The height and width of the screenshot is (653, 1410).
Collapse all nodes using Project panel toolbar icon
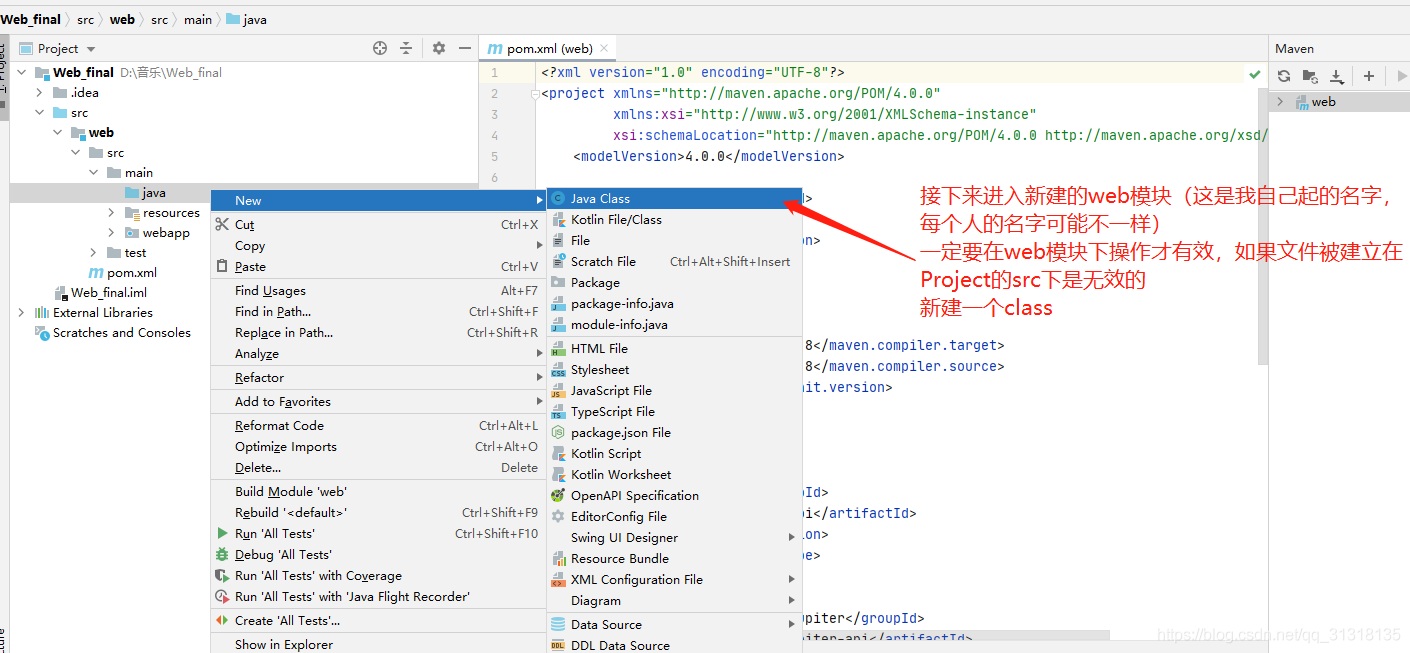coord(406,48)
